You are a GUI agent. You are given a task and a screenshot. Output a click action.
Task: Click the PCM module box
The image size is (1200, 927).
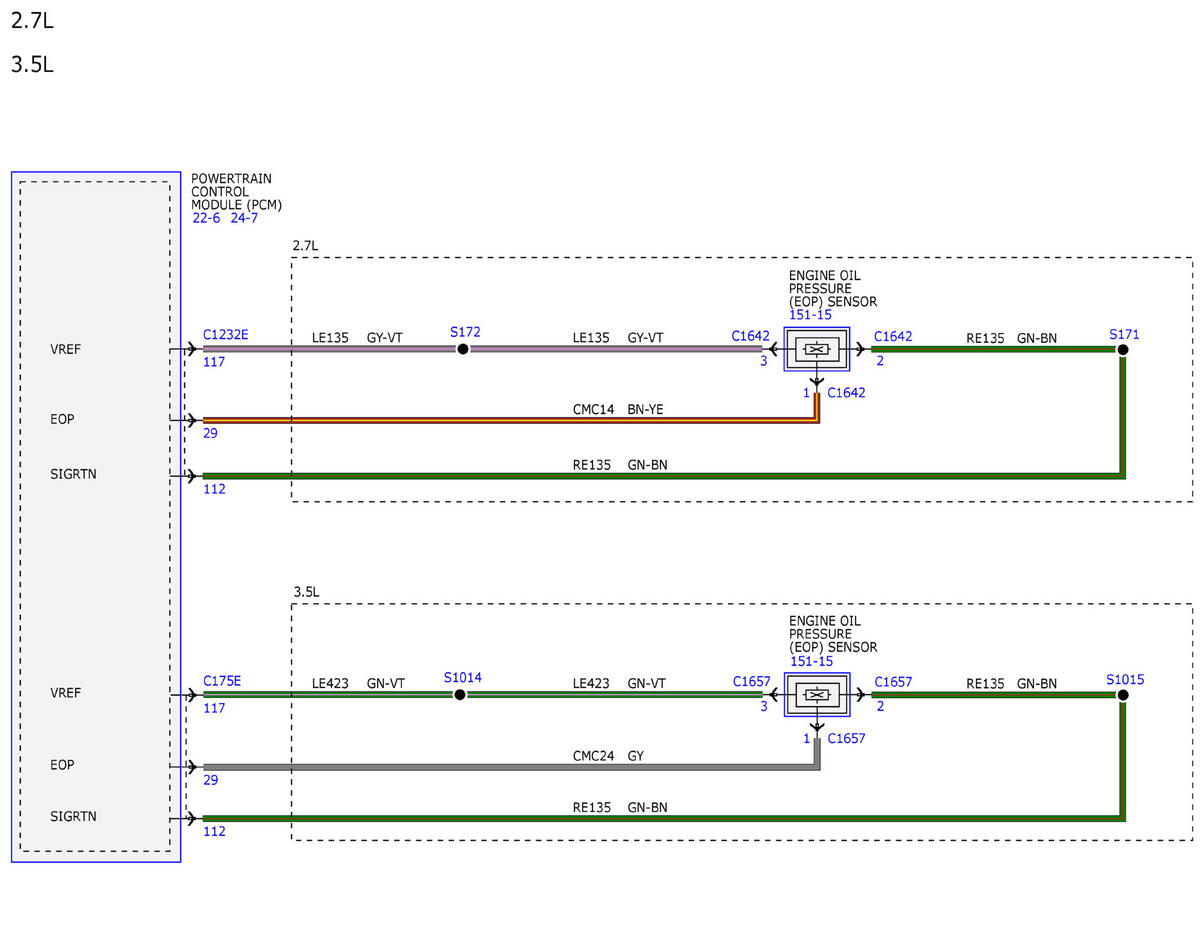click(96, 516)
